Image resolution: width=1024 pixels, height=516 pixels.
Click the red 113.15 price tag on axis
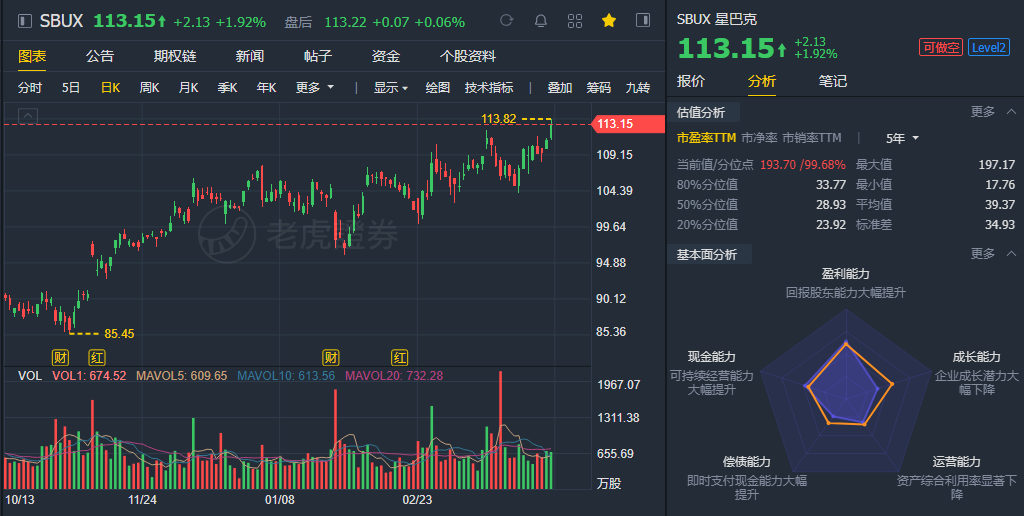pos(627,123)
